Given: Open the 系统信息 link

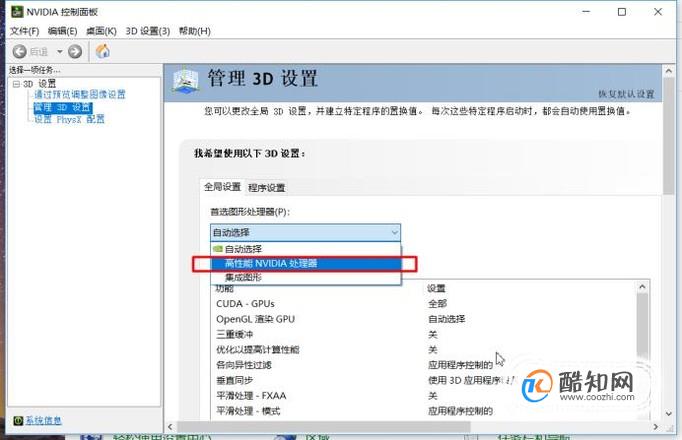Looking at the screenshot, I should [x=43, y=420].
